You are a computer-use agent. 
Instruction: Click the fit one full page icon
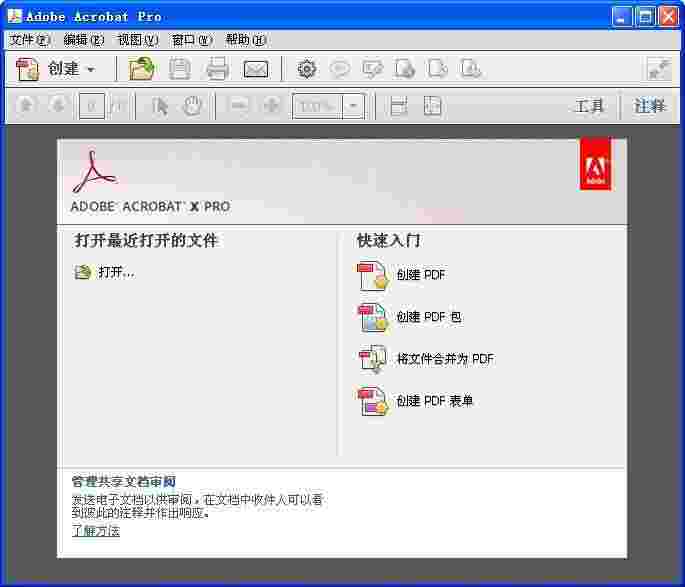click(432, 106)
